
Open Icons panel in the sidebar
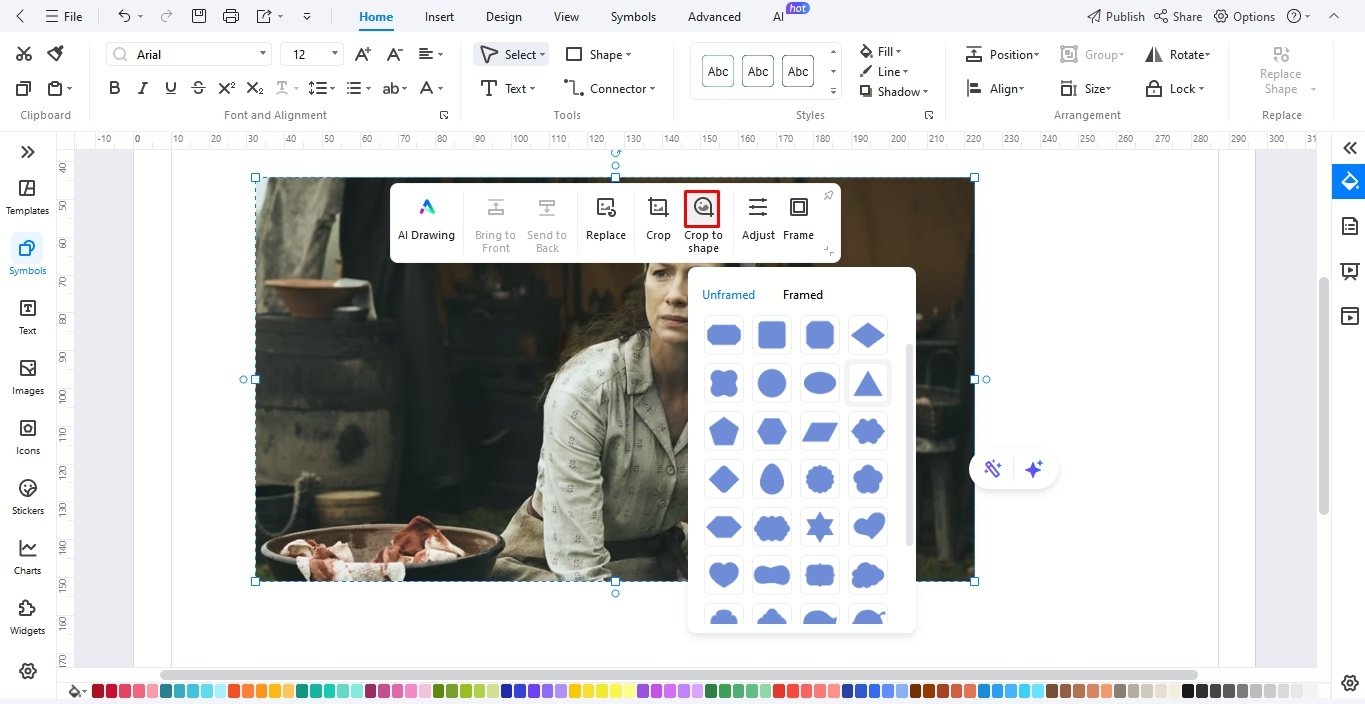click(27, 437)
